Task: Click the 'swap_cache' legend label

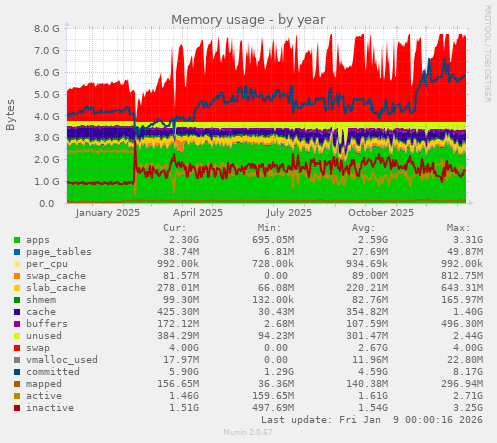Action: (x=56, y=276)
